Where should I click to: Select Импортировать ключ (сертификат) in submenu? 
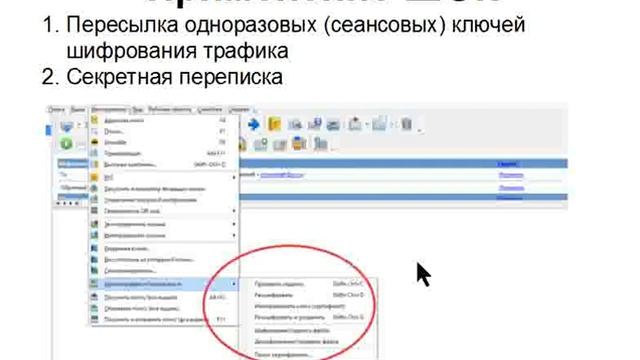300,306
